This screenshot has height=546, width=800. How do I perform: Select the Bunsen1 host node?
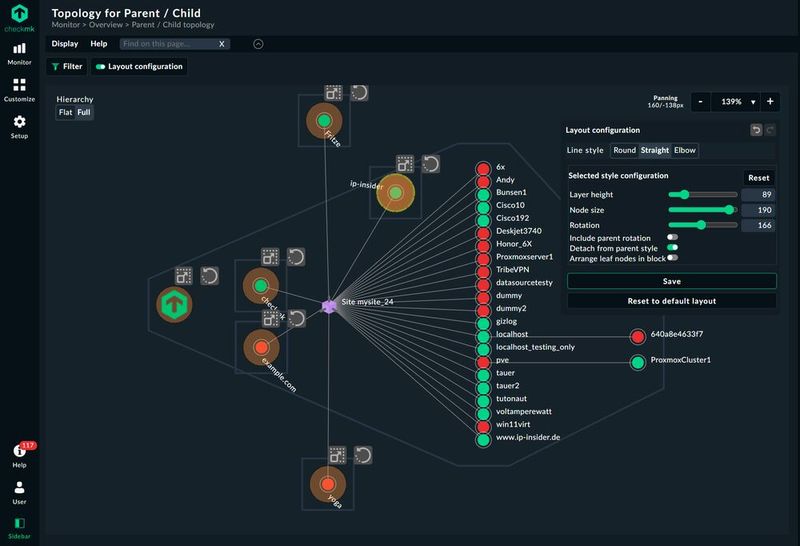click(x=483, y=195)
